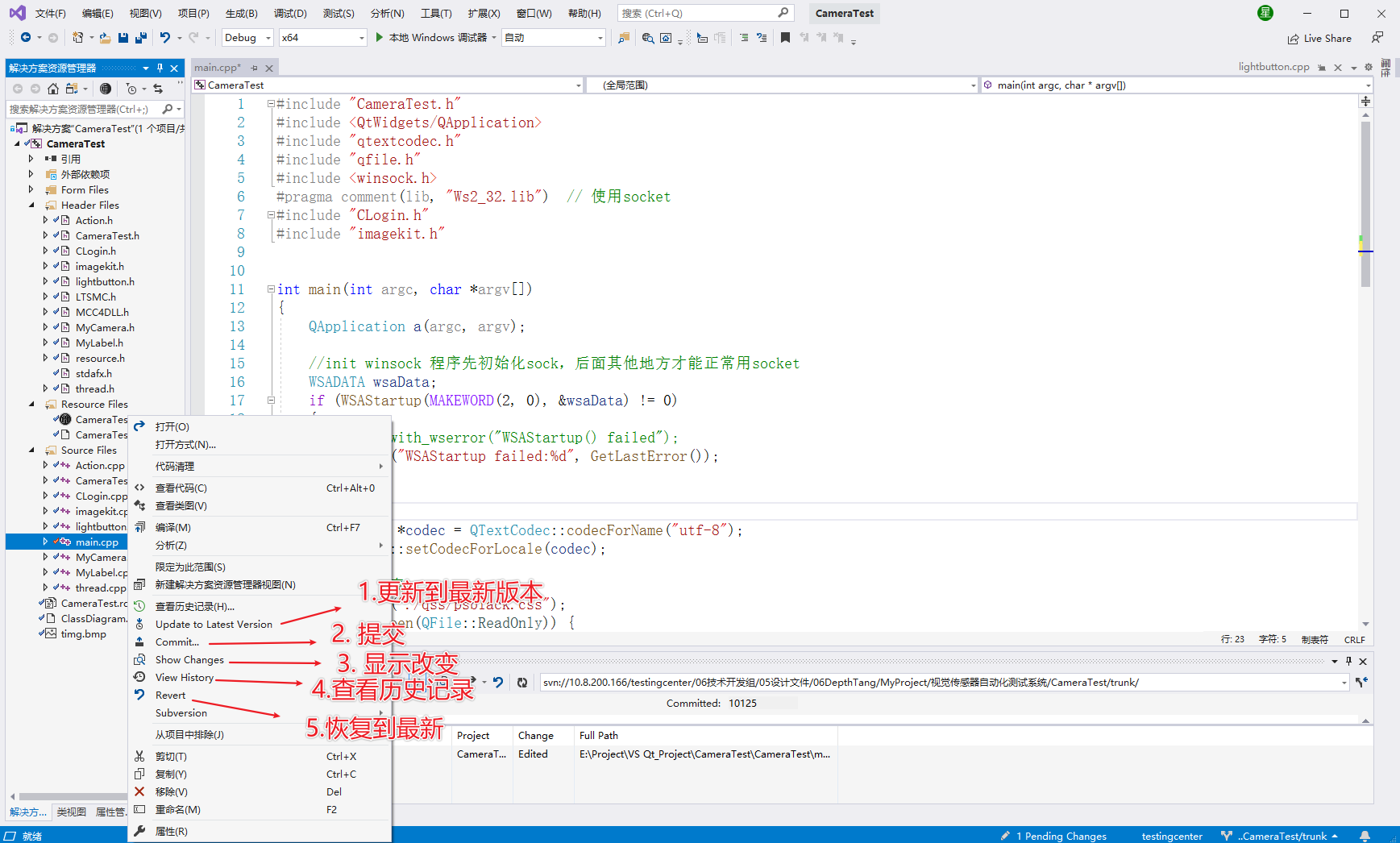Click the Sync with Active Document icon
Image resolution: width=1400 pixels, height=843 pixels.
coord(156,89)
